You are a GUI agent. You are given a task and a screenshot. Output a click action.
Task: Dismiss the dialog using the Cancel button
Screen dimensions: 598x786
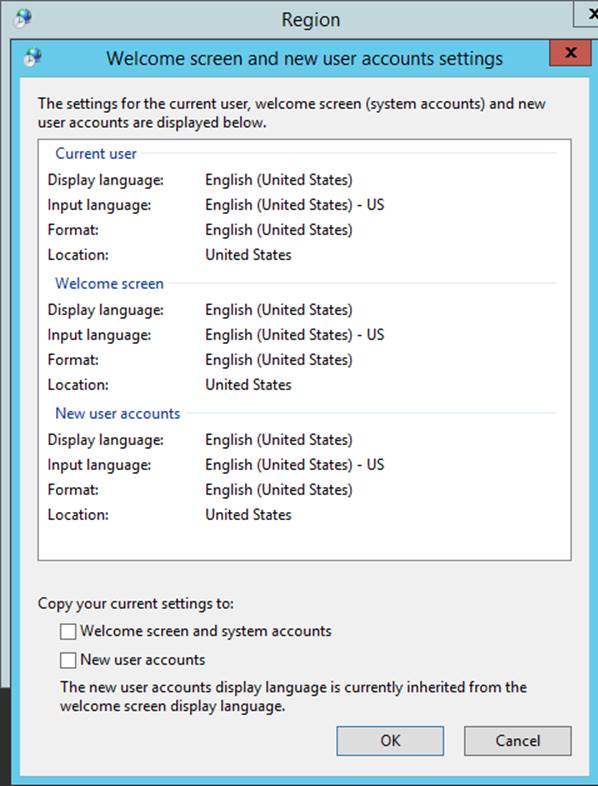[x=518, y=740]
